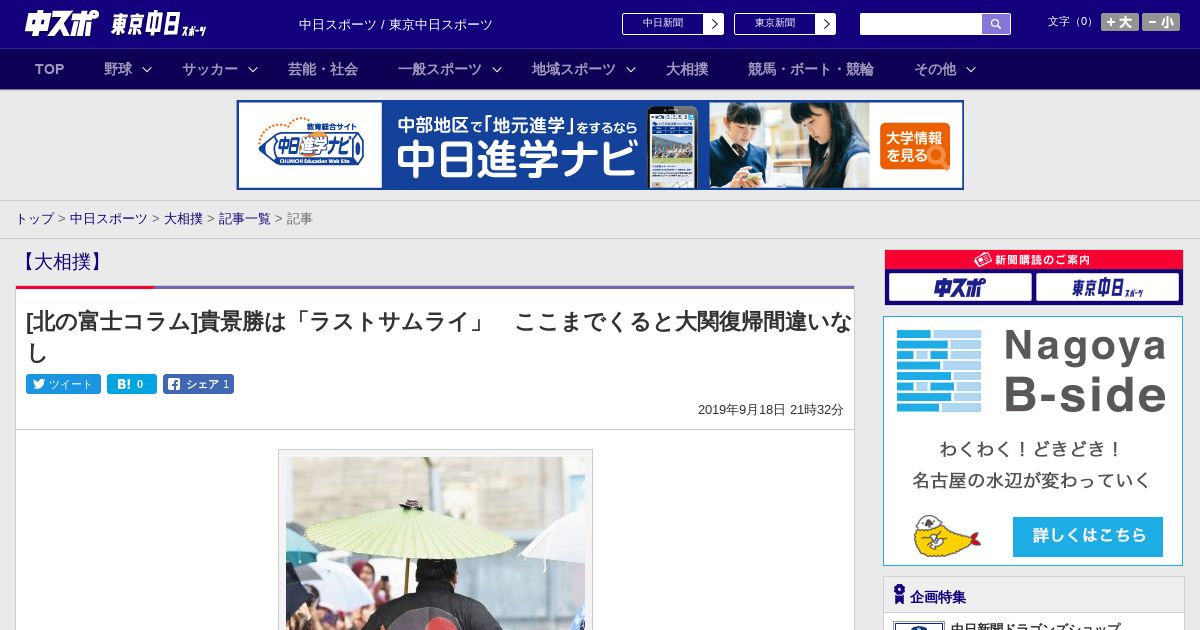Share article via Facebook シェア button

pos(198,384)
